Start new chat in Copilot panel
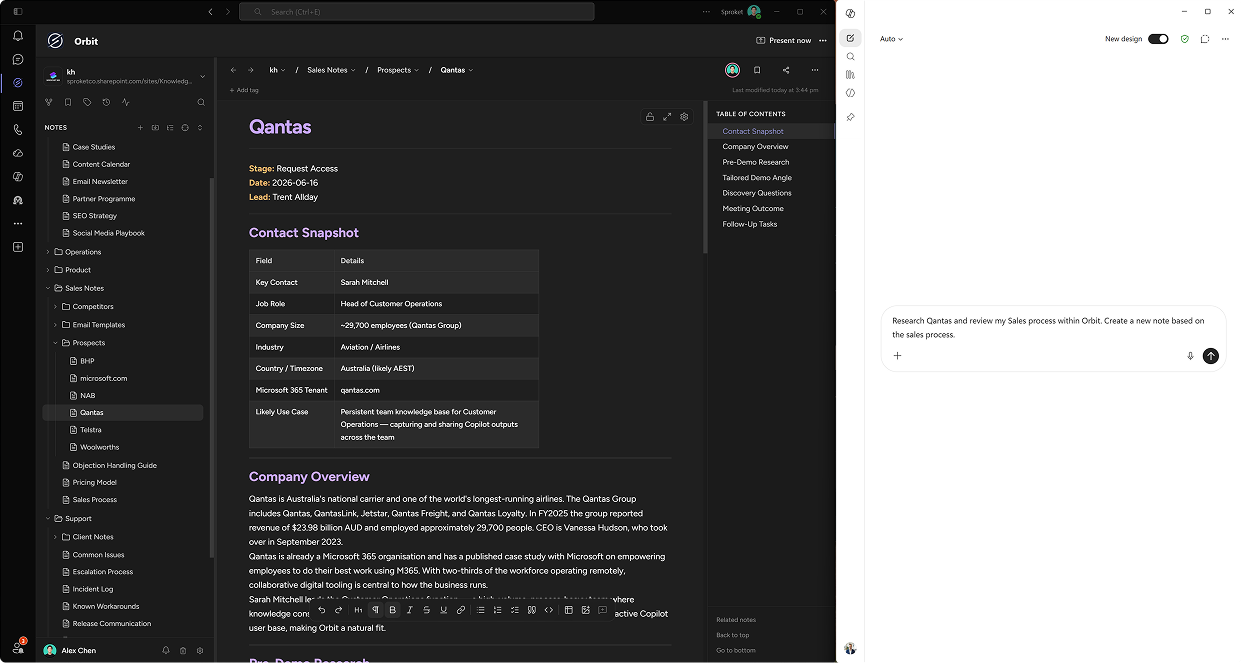The image size is (1242, 663). pyautogui.click(x=850, y=38)
